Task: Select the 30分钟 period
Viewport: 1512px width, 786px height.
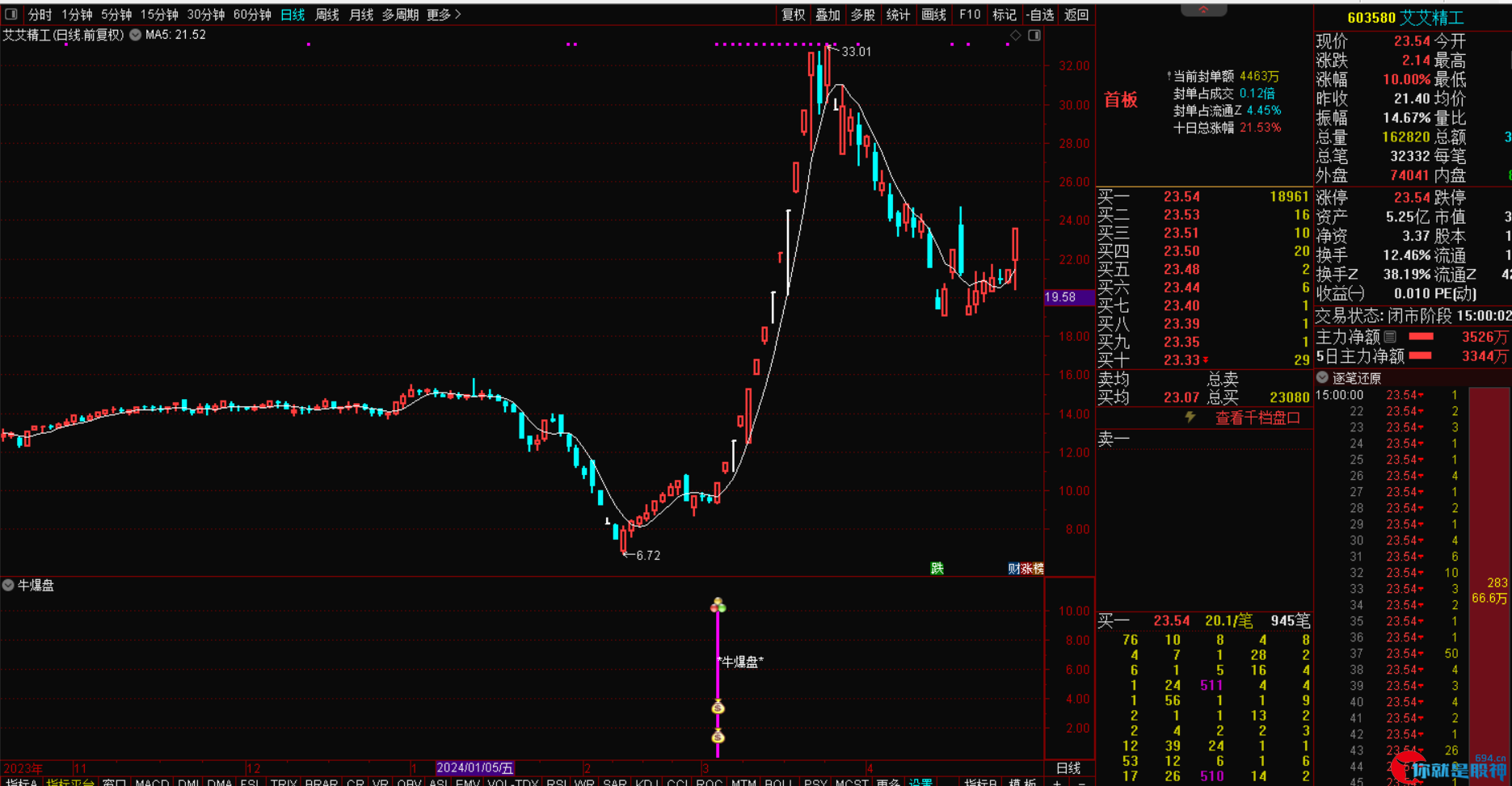Action: pyautogui.click(x=206, y=15)
